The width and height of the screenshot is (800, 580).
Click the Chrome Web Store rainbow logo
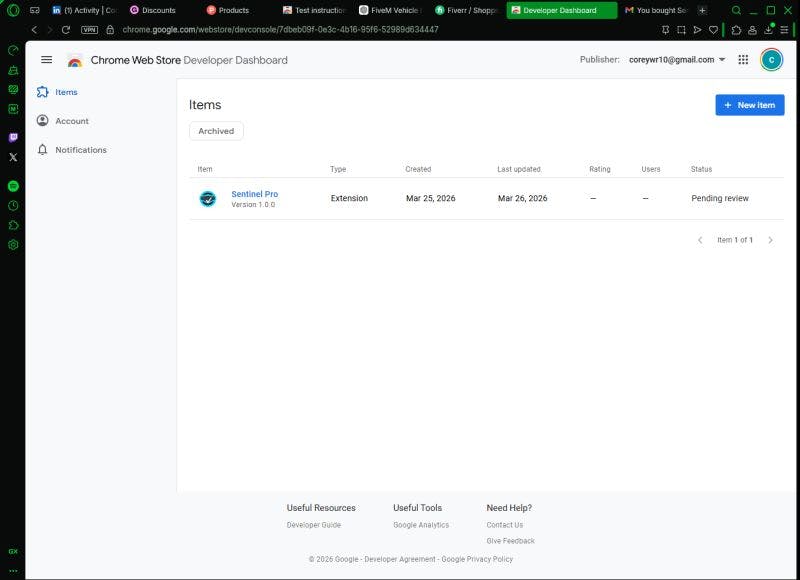coord(75,61)
